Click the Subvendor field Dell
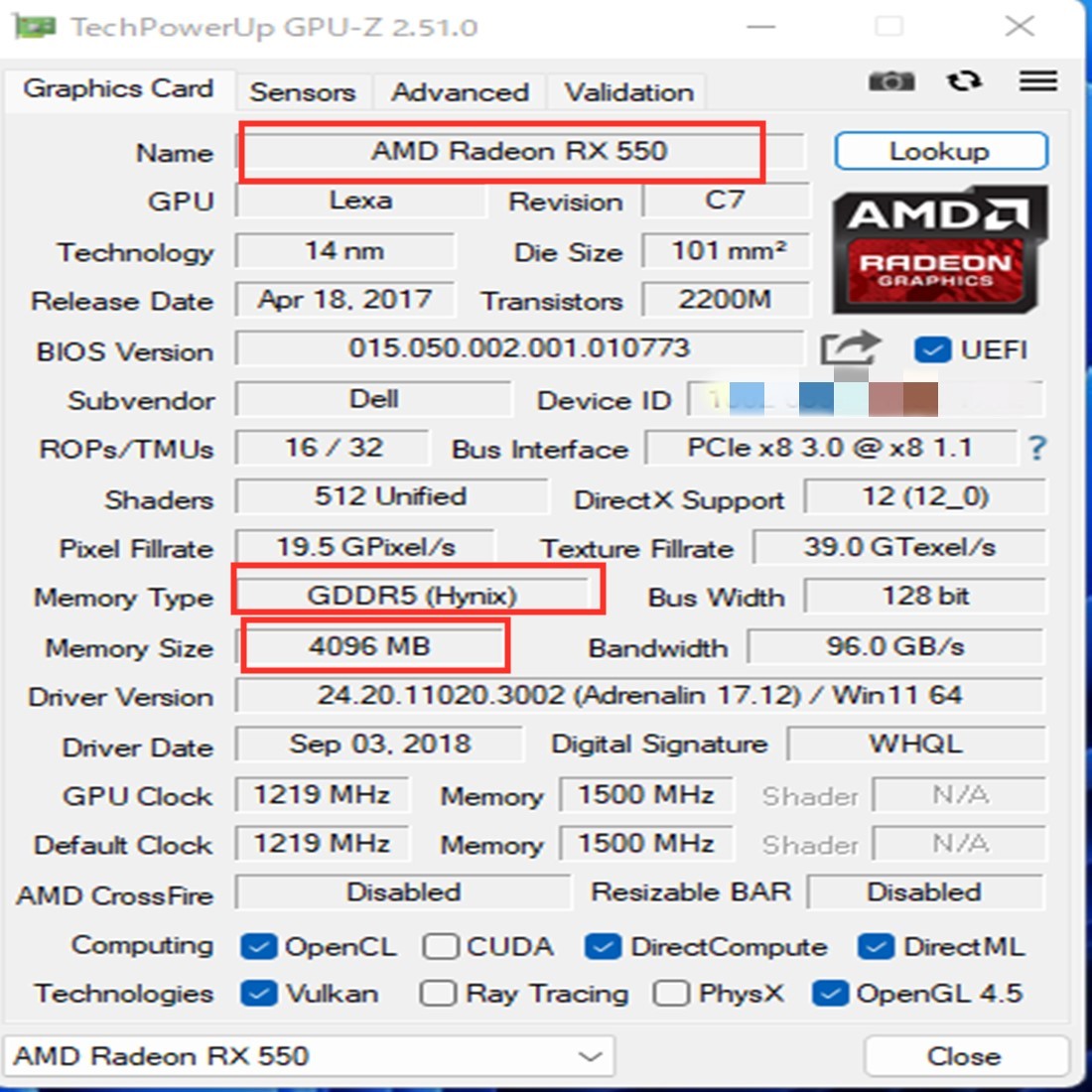Screen dimensions: 1092x1092 (374, 399)
